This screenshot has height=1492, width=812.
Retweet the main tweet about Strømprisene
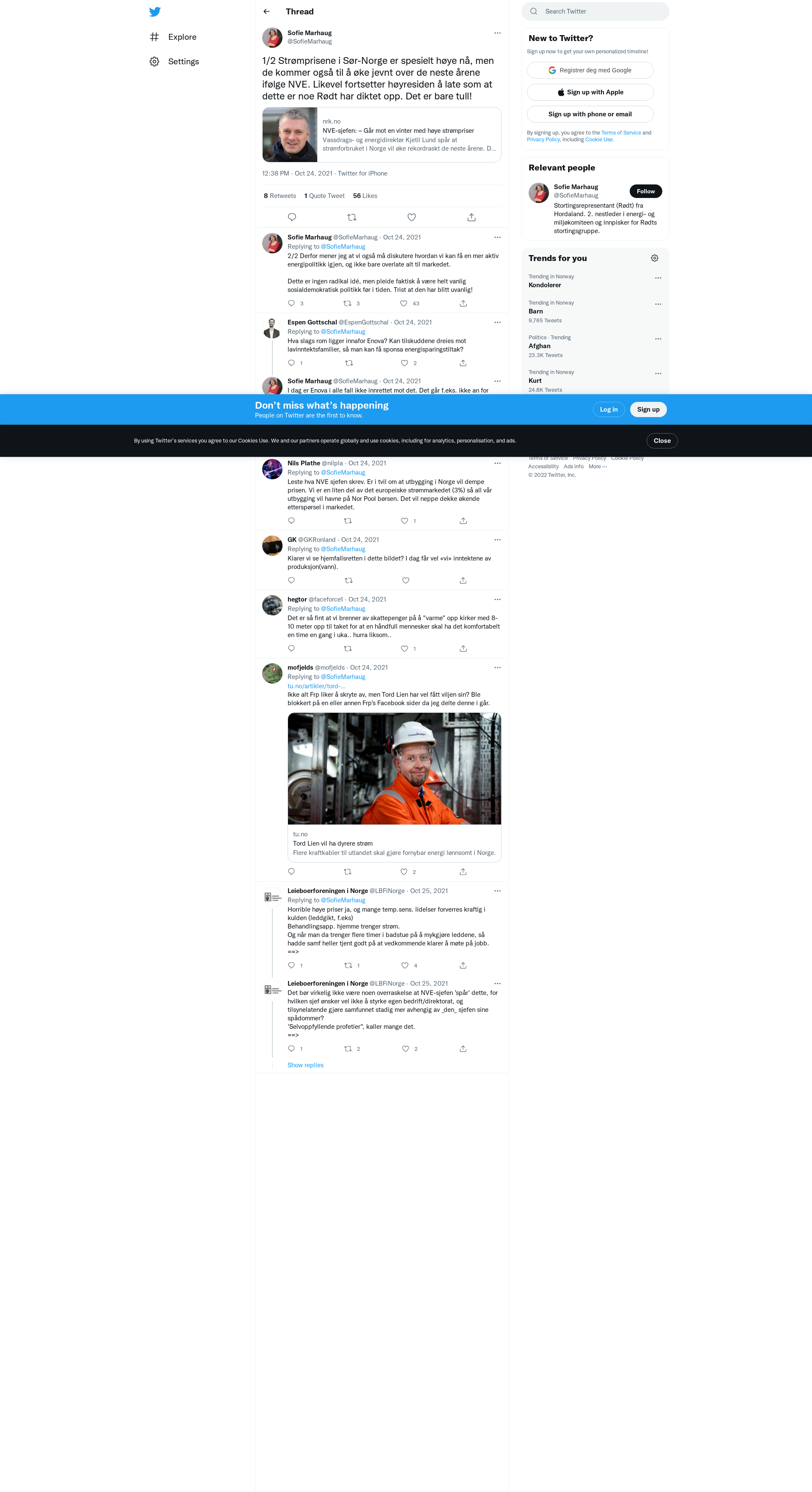point(351,217)
